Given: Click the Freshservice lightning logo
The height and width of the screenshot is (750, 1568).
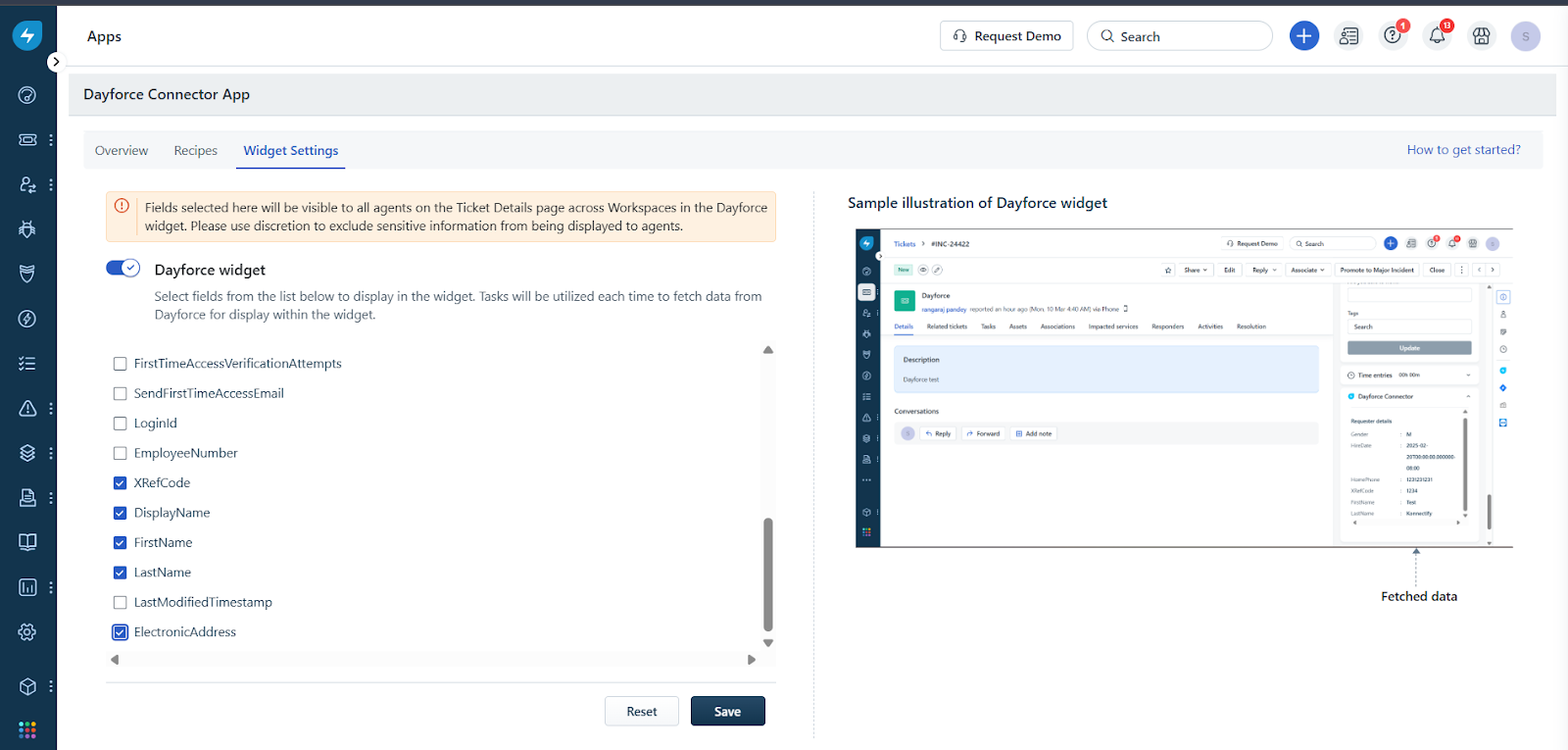Looking at the screenshot, I should (x=27, y=36).
